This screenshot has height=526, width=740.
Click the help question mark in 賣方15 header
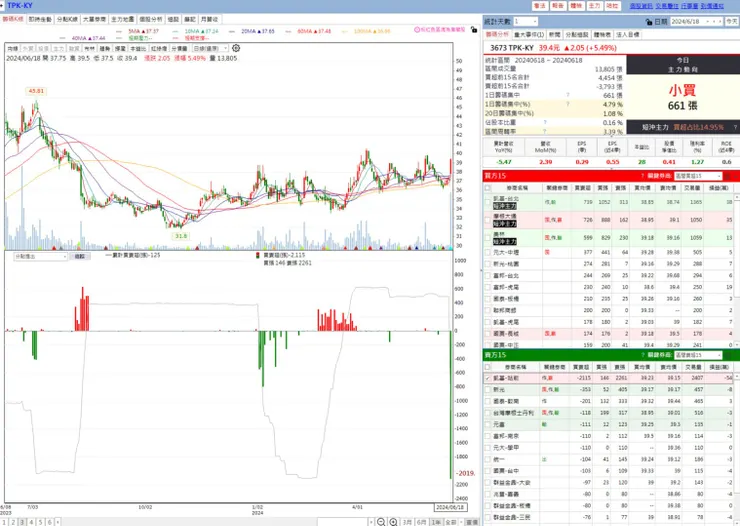pos(642,355)
